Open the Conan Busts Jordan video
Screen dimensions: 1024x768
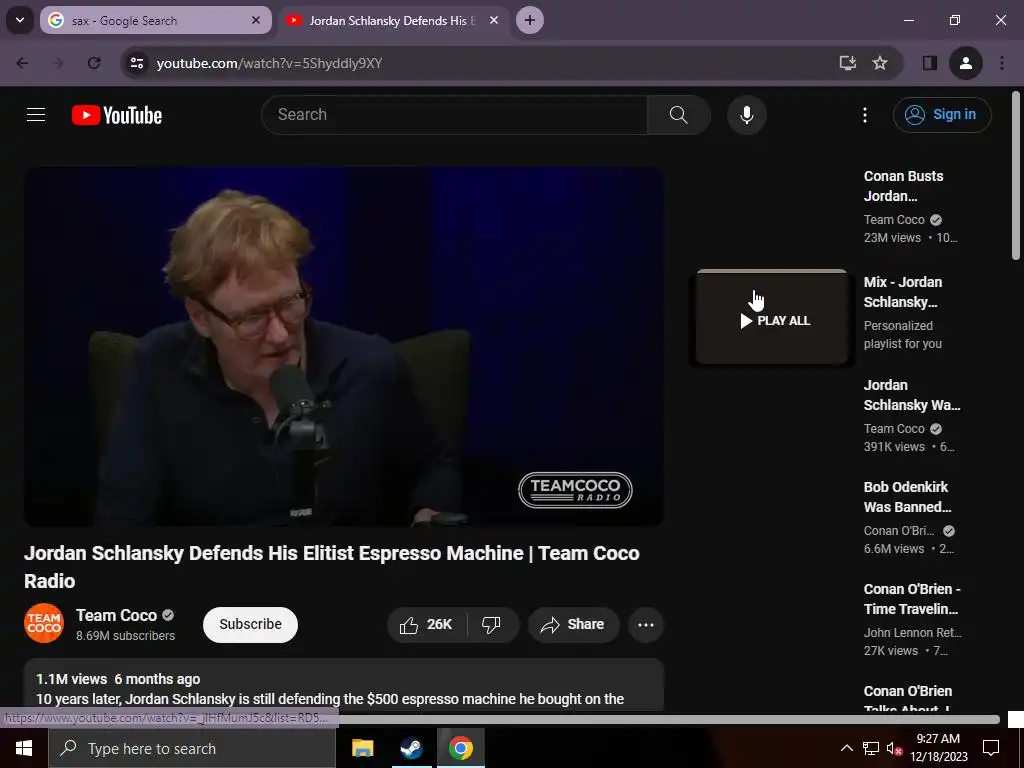904,186
